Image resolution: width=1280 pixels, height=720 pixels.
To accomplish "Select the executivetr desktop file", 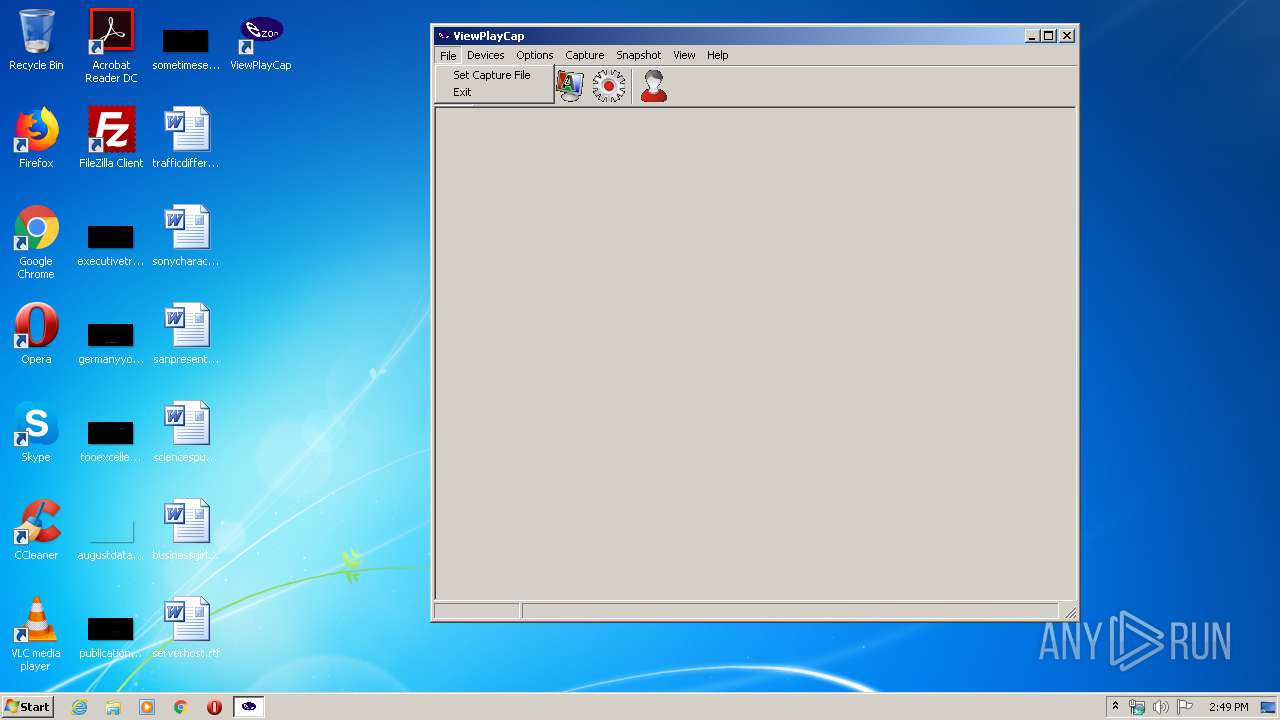I will click(x=111, y=244).
